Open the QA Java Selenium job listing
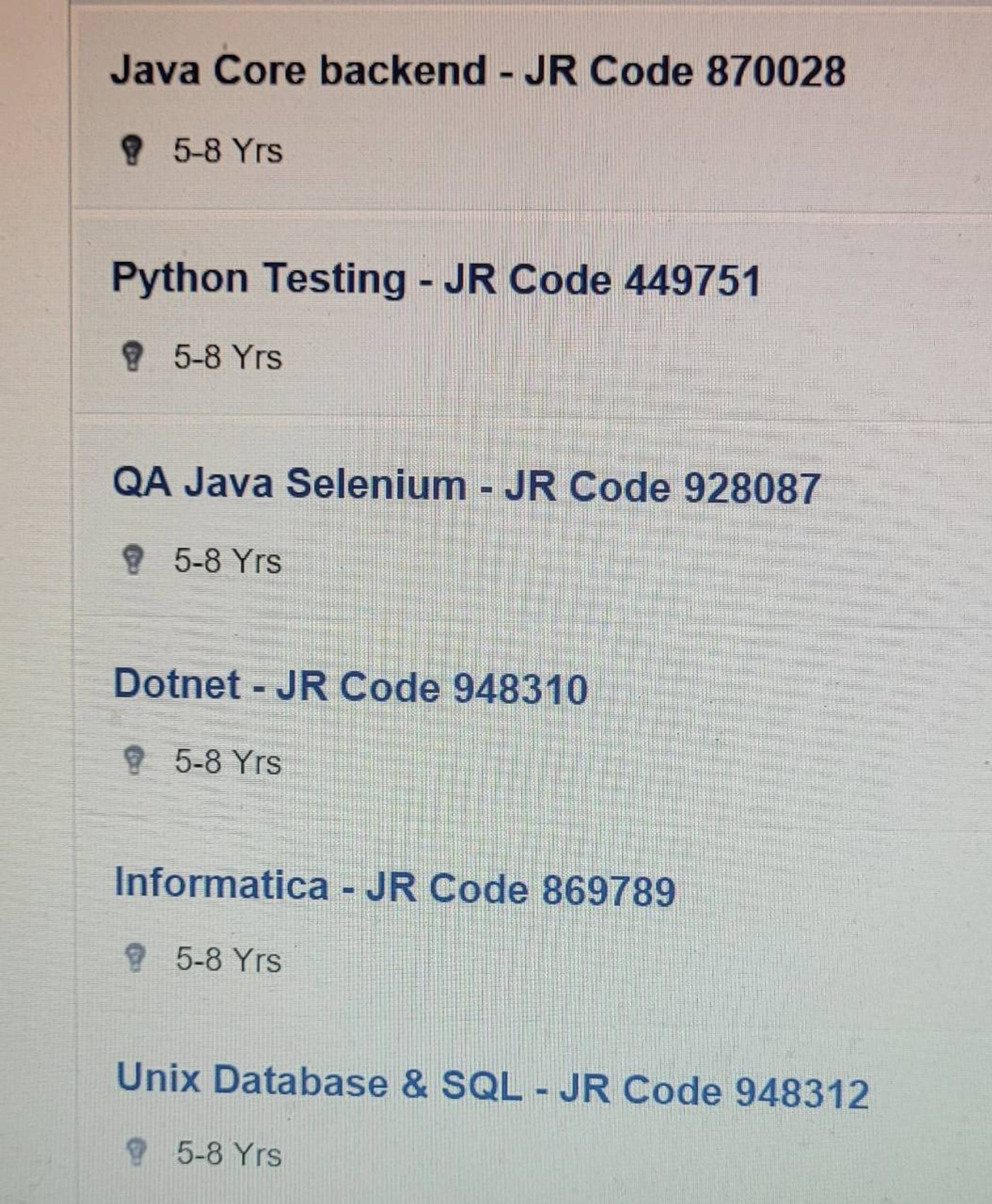Image resolution: width=992 pixels, height=1204 pixels. pos(466,486)
